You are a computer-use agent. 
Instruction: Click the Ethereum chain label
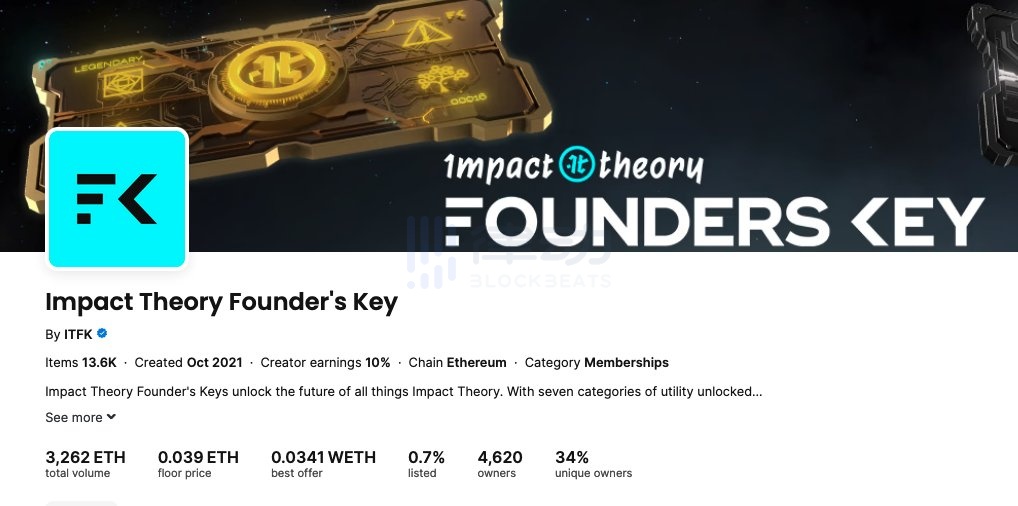477,363
